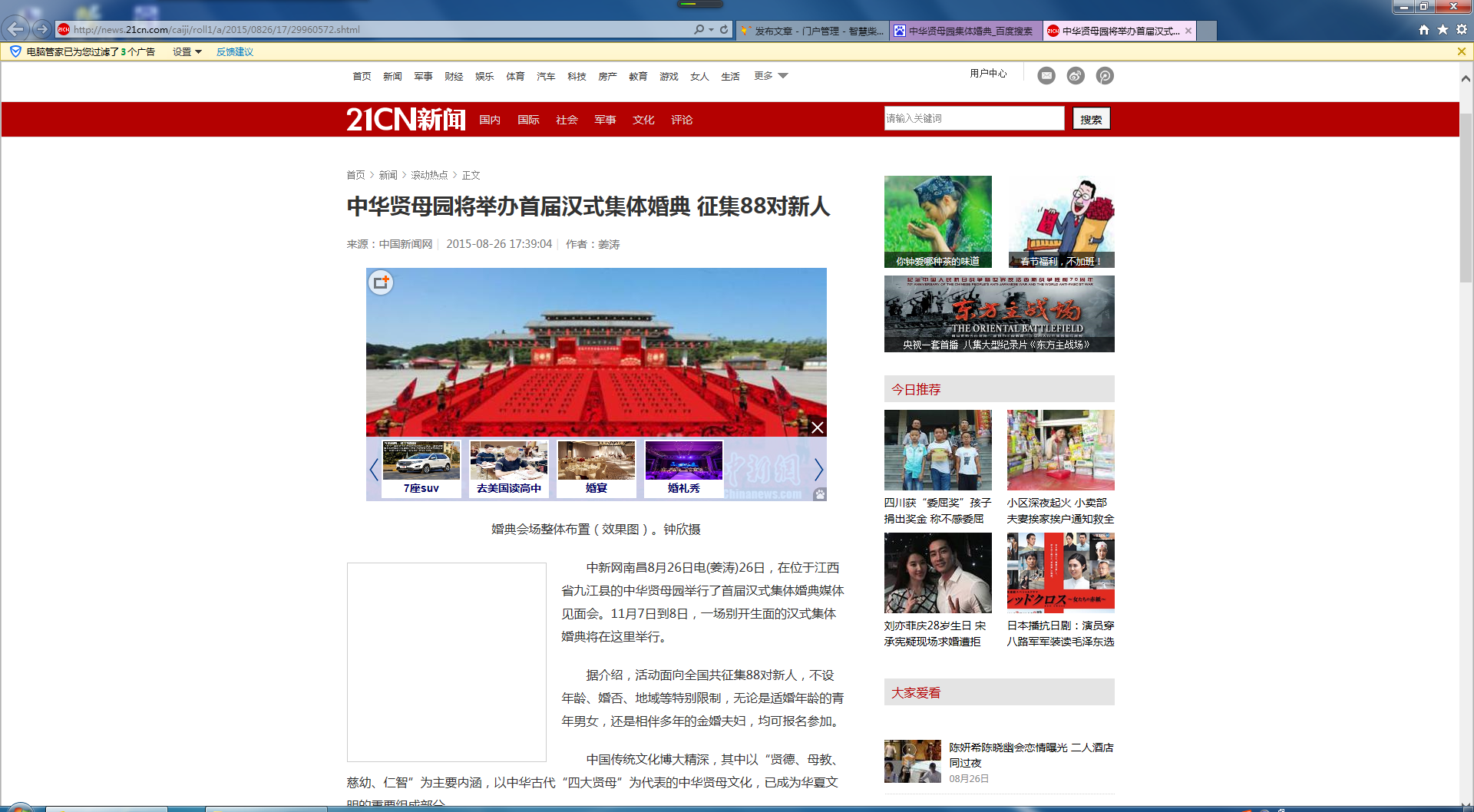Click the Tencent Weibo round icon
Screen dimensions: 1474x812
(x=1105, y=75)
